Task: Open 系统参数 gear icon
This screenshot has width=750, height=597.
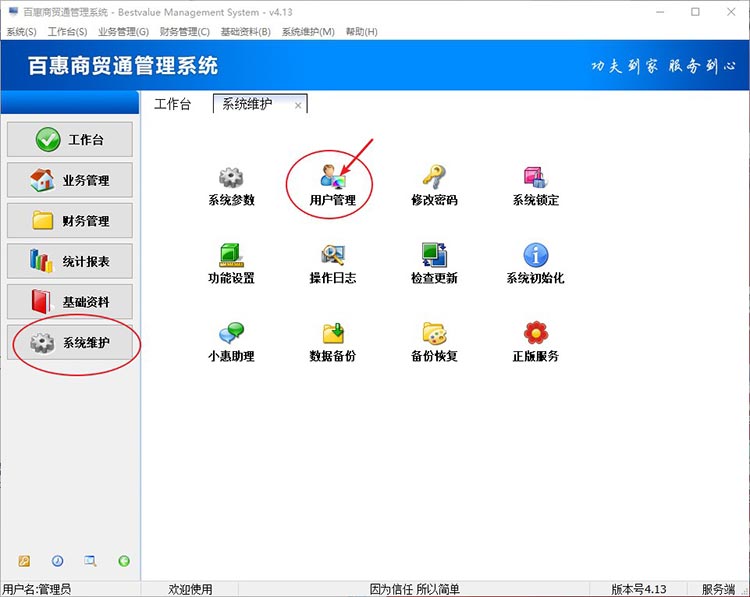Action: [231, 177]
